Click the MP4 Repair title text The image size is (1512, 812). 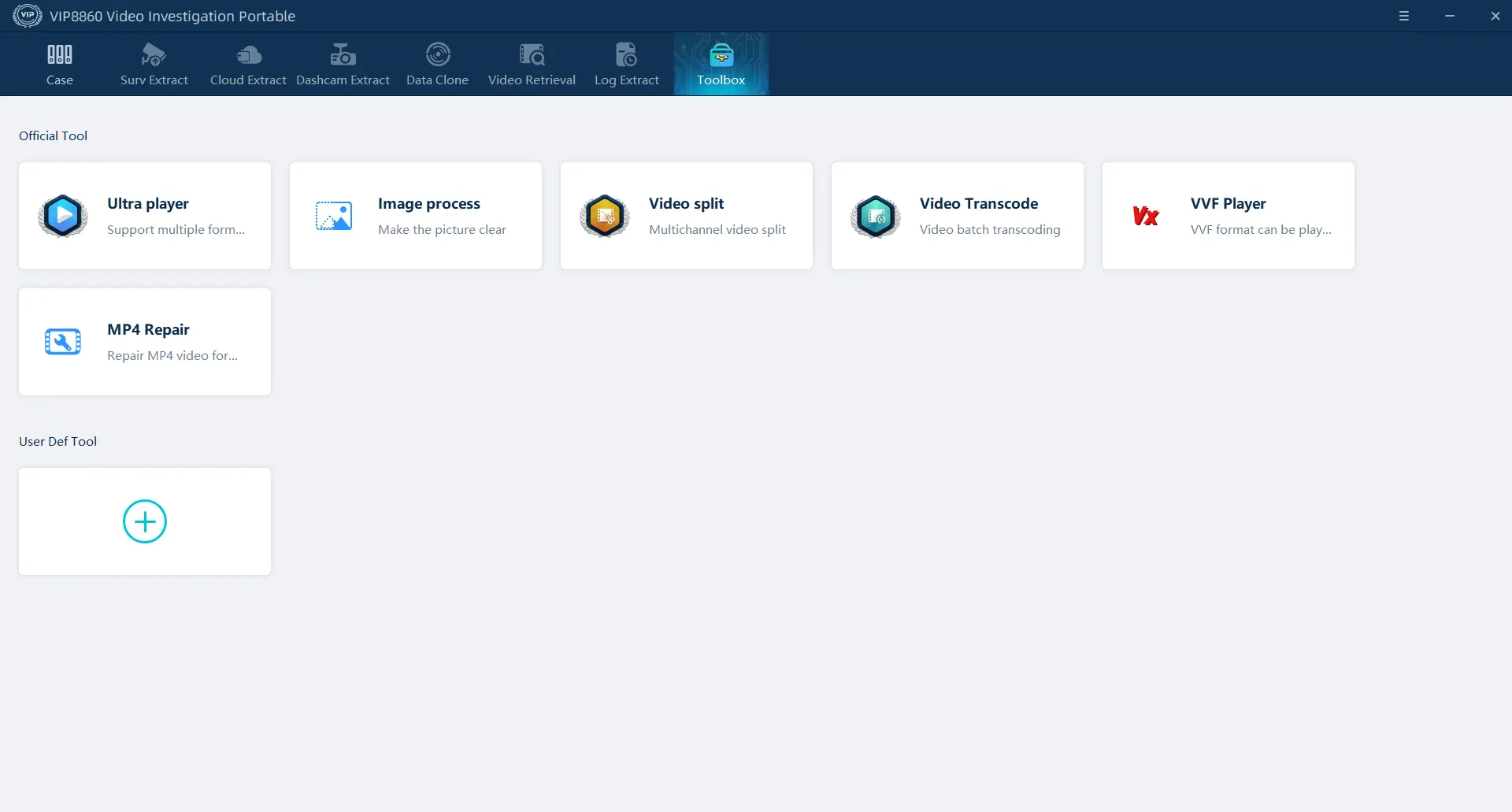pyautogui.click(x=148, y=329)
